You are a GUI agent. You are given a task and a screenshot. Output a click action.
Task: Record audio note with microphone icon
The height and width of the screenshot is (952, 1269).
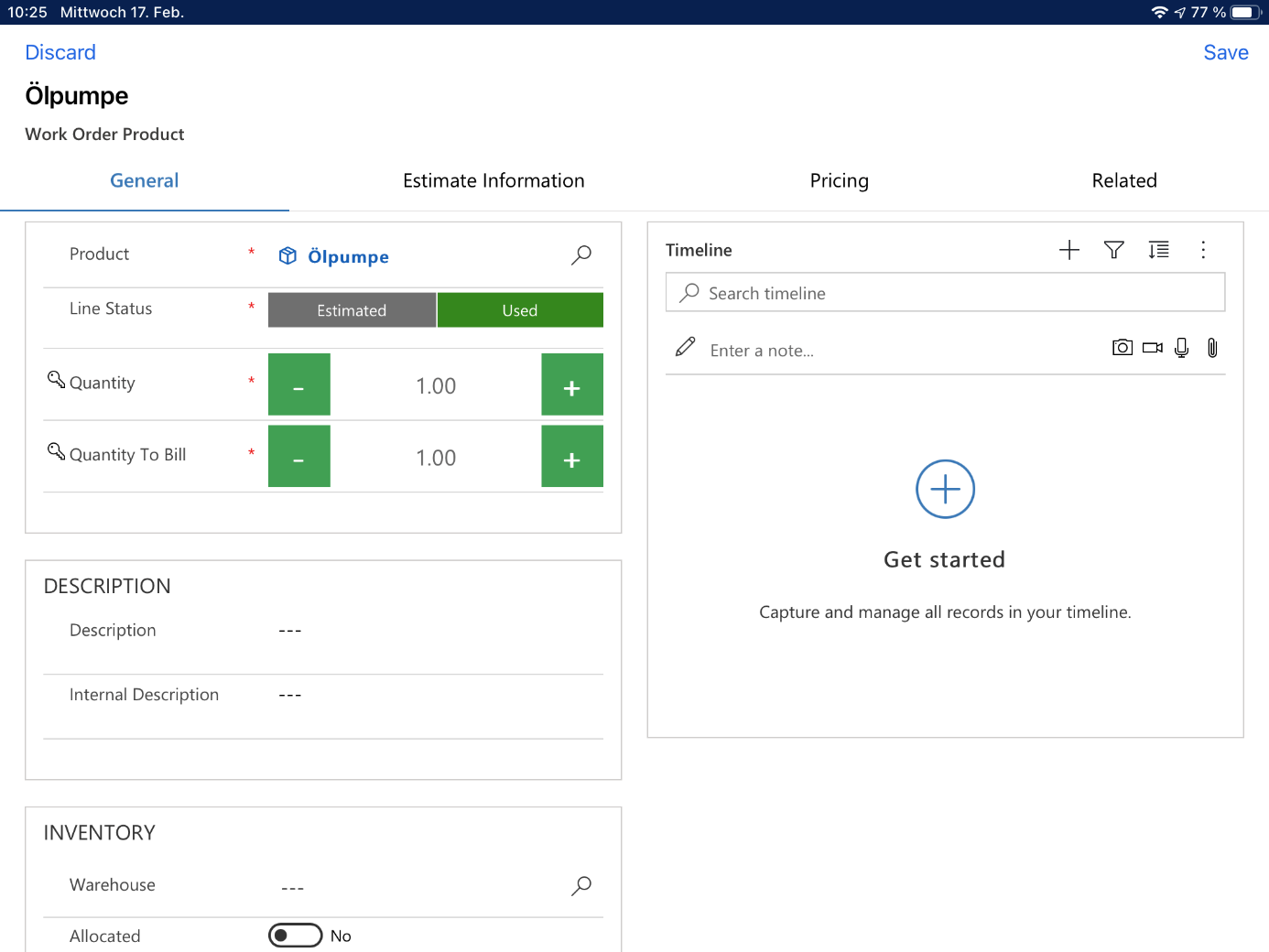pos(1182,348)
